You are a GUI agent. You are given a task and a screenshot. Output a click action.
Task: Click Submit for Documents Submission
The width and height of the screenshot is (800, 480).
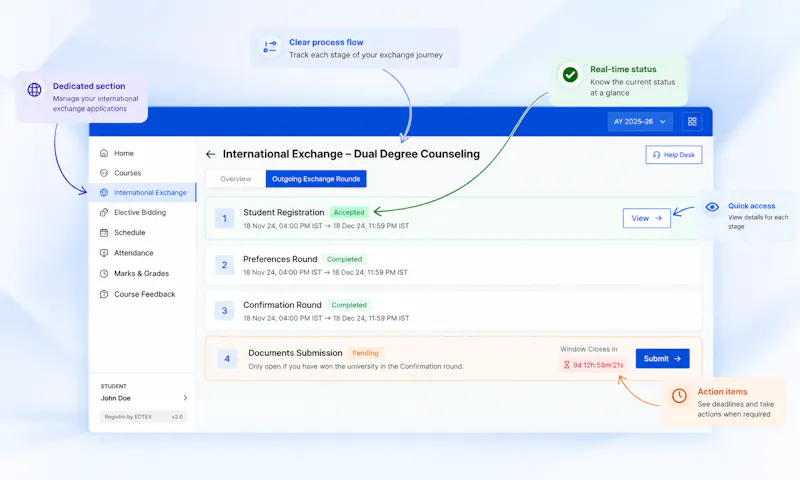point(662,359)
